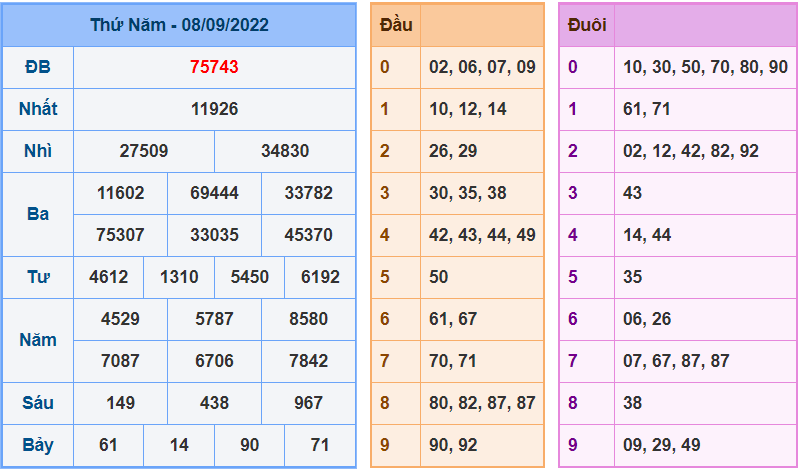Screen dimensions: 798x469
Task: Select Đầu values '02, 06, 07, 09'
Action: pyautogui.click(x=482, y=67)
